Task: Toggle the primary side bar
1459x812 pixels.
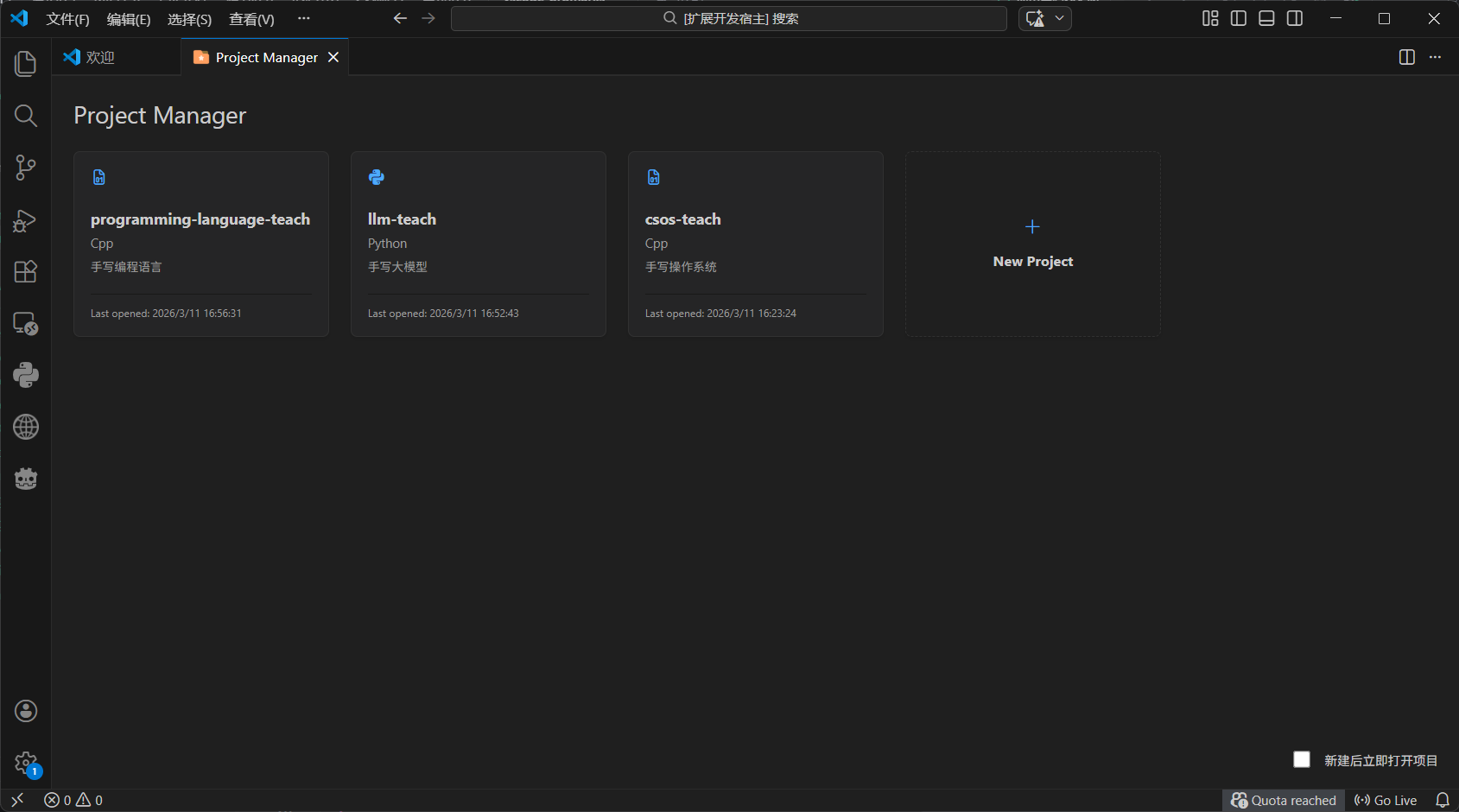Action: tap(1239, 18)
